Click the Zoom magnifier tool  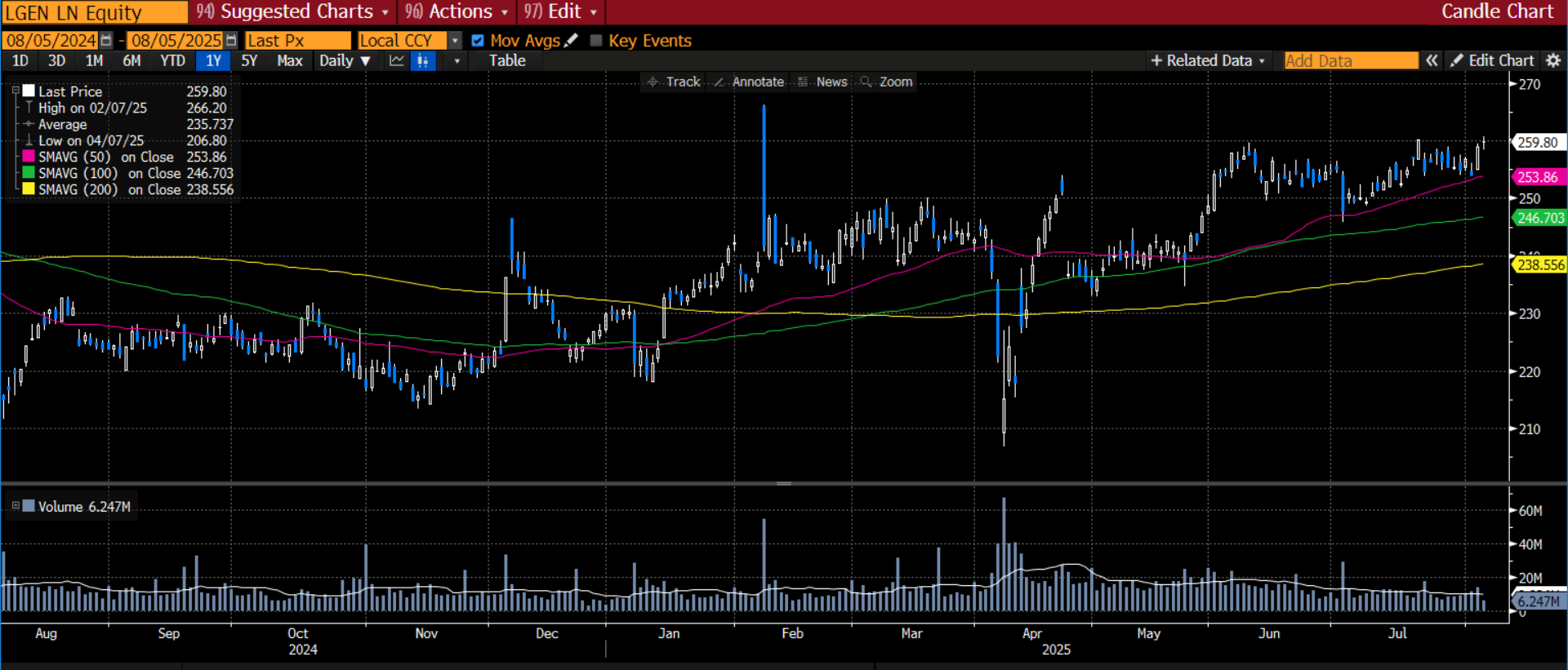[x=886, y=82]
